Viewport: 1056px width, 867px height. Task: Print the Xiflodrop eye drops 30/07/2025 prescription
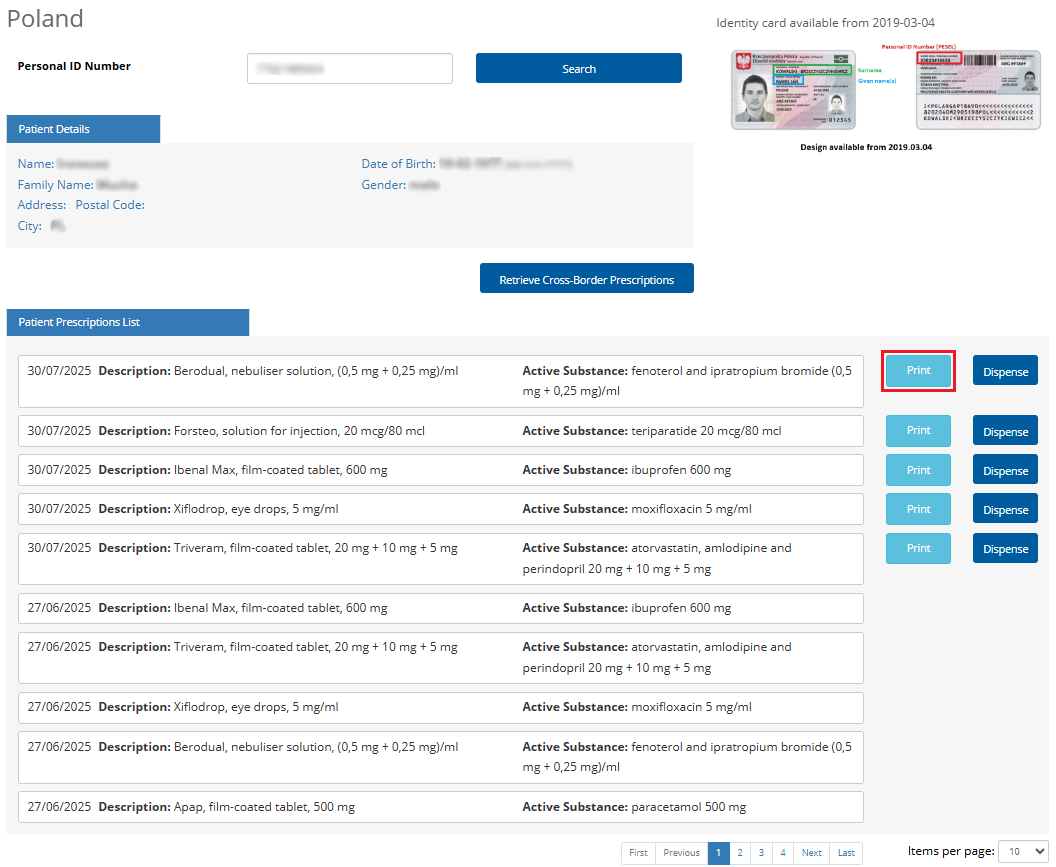[918, 509]
